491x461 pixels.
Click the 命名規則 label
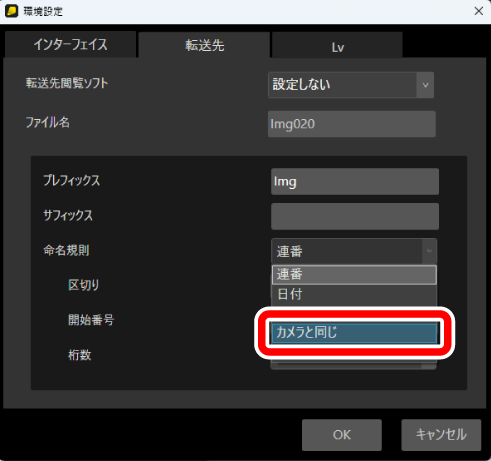coord(66,250)
